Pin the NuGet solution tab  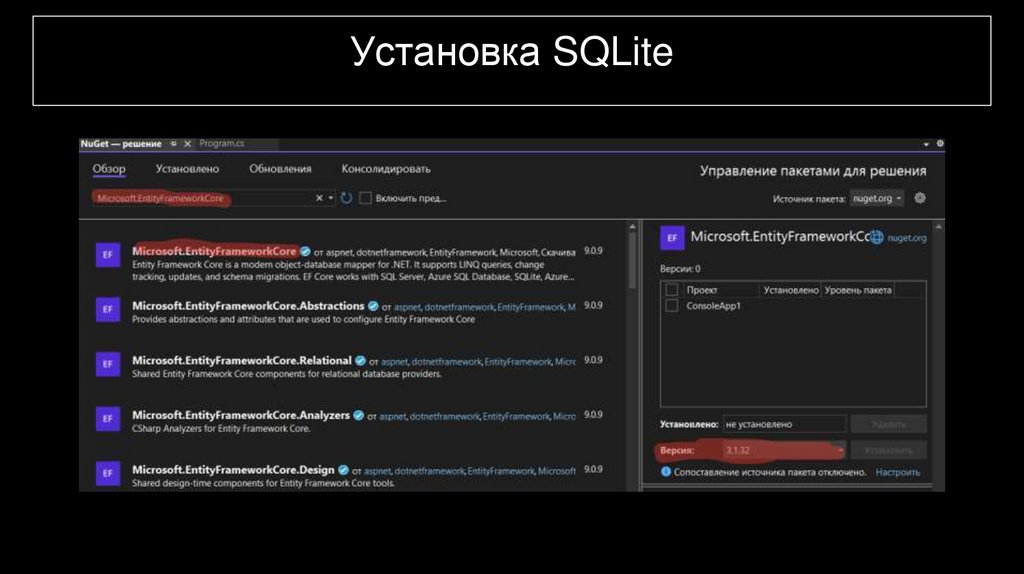[x=173, y=144]
